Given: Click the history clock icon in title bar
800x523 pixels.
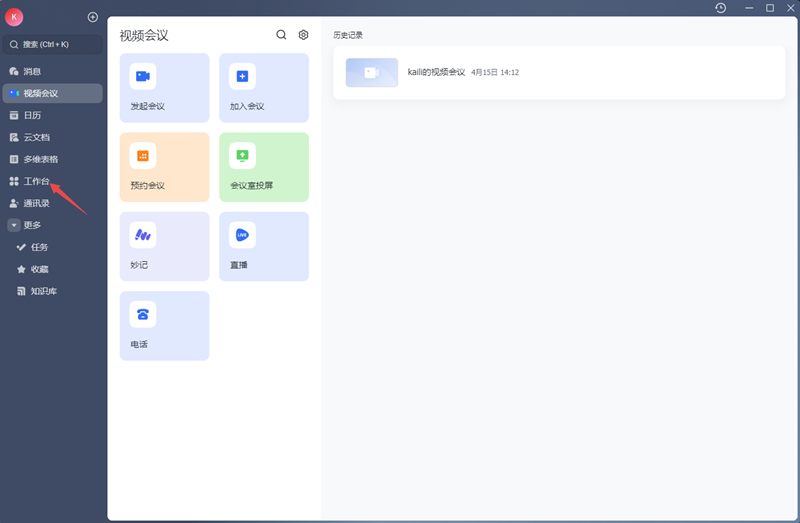Looking at the screenshot, I should (720, 8).
